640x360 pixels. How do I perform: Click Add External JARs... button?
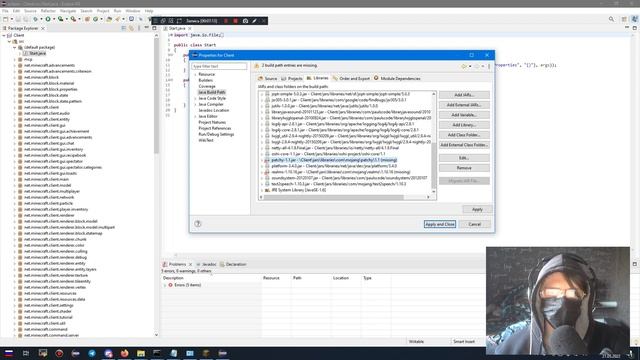[464, 105]
